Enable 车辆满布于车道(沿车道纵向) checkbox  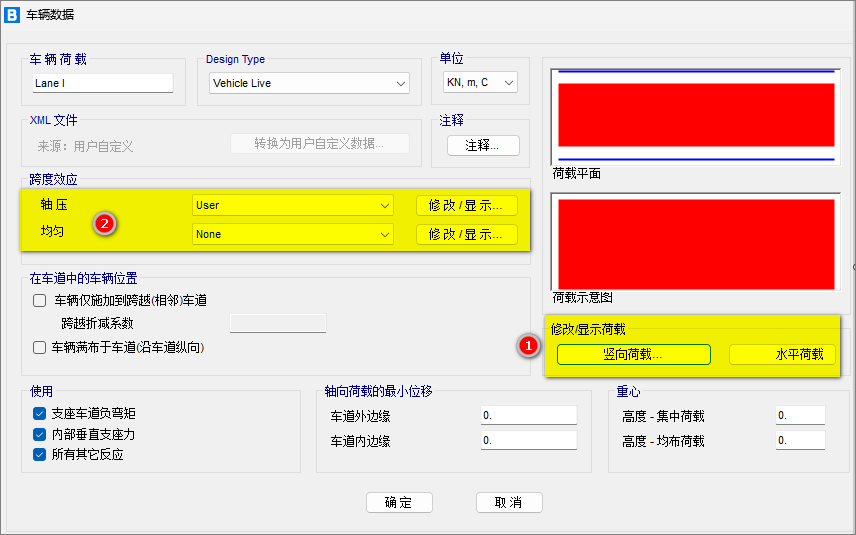pyautogui.click(x=40, y=348)
